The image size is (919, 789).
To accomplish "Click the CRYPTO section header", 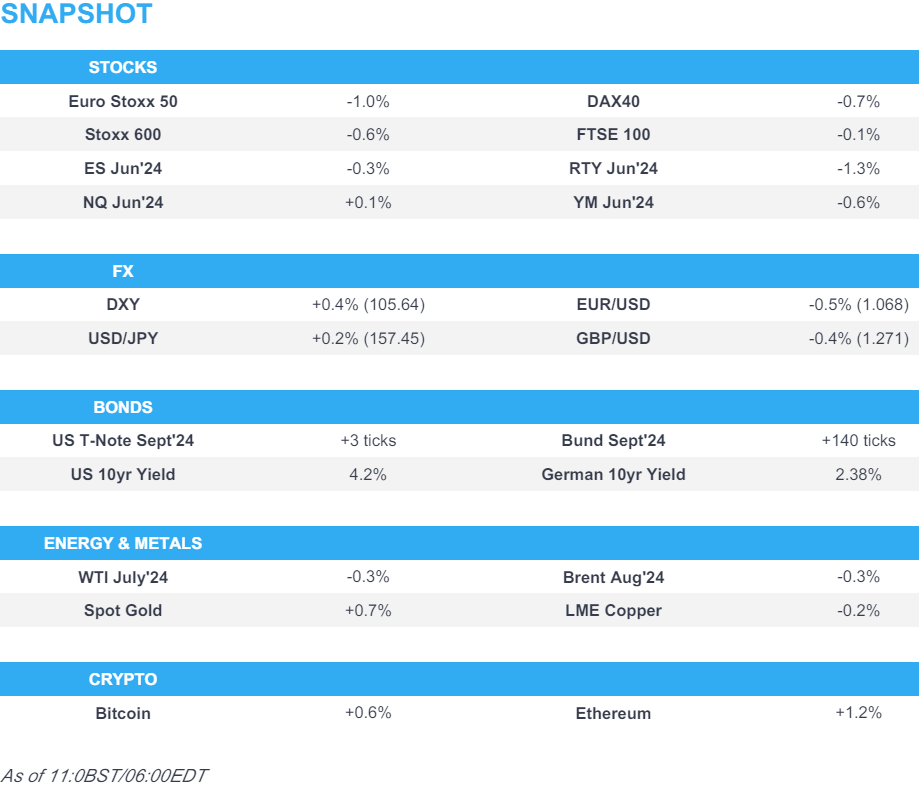I will [x=123, y=680].
